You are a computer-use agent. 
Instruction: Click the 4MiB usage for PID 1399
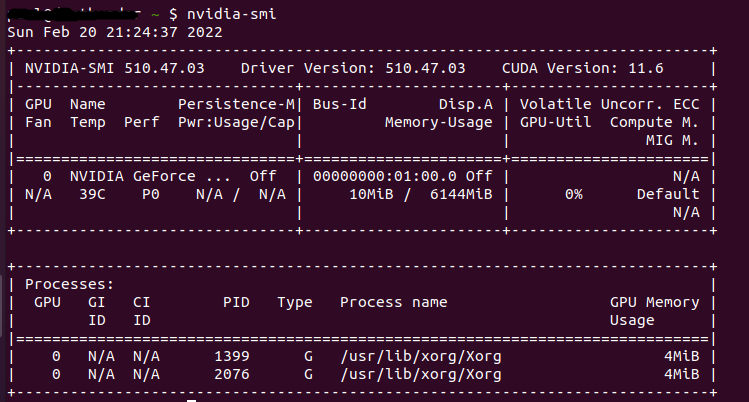pos(682,356)
